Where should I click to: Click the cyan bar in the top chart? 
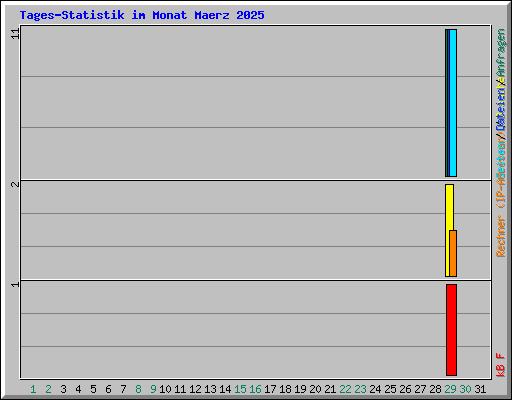(x=453, y=103)
